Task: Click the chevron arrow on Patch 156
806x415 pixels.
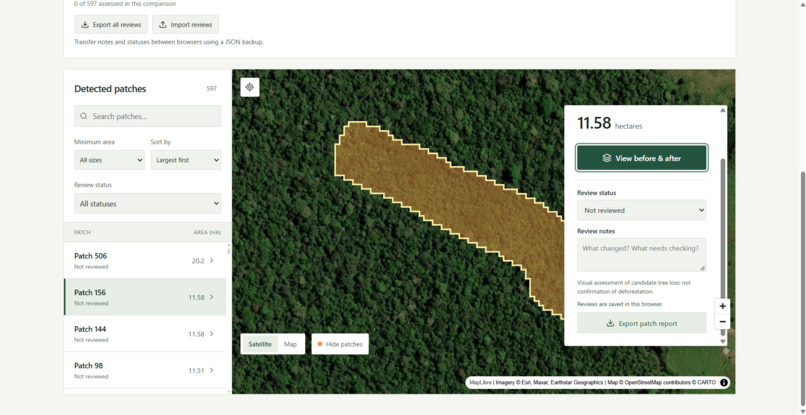Action: pyautogui.click(x=212, y=297)
